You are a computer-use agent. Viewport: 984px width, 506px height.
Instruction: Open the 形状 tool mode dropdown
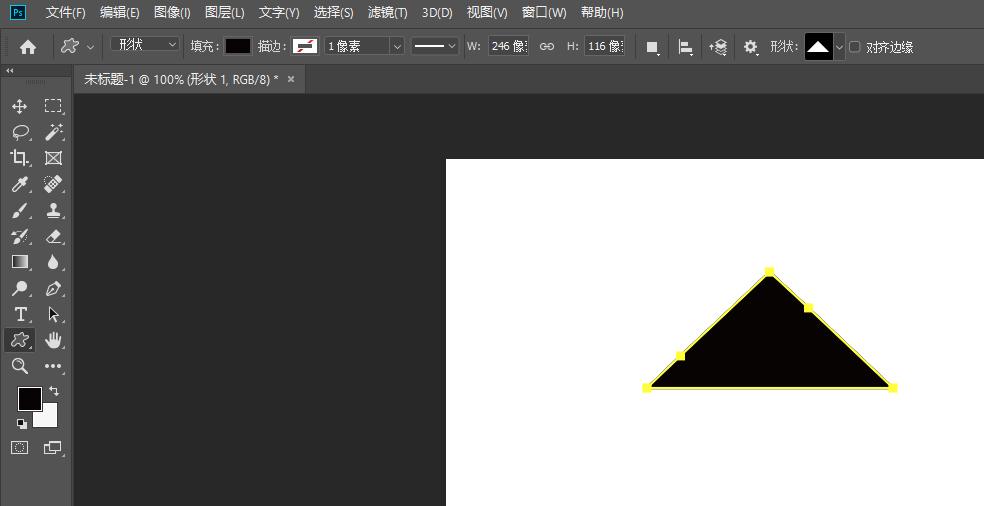point(145,46)
